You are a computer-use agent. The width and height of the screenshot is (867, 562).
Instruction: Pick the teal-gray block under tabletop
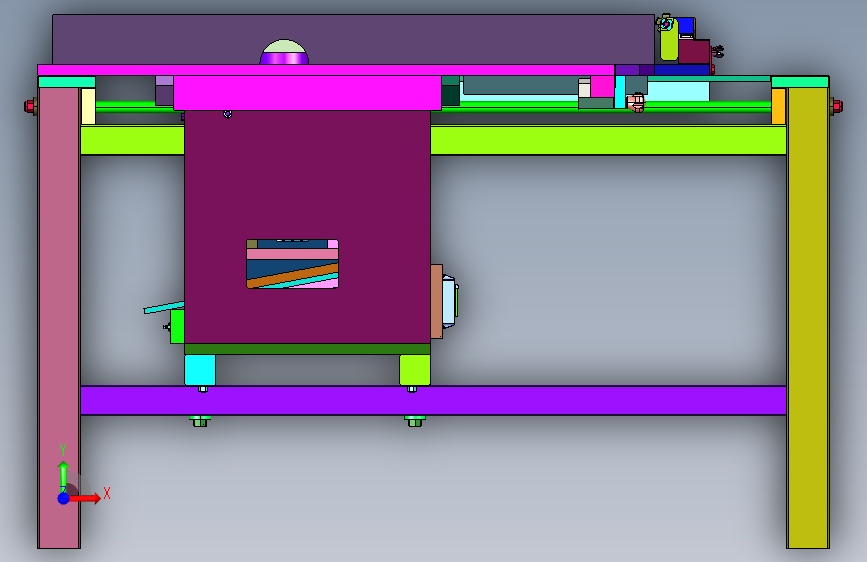tap(521, 85)
